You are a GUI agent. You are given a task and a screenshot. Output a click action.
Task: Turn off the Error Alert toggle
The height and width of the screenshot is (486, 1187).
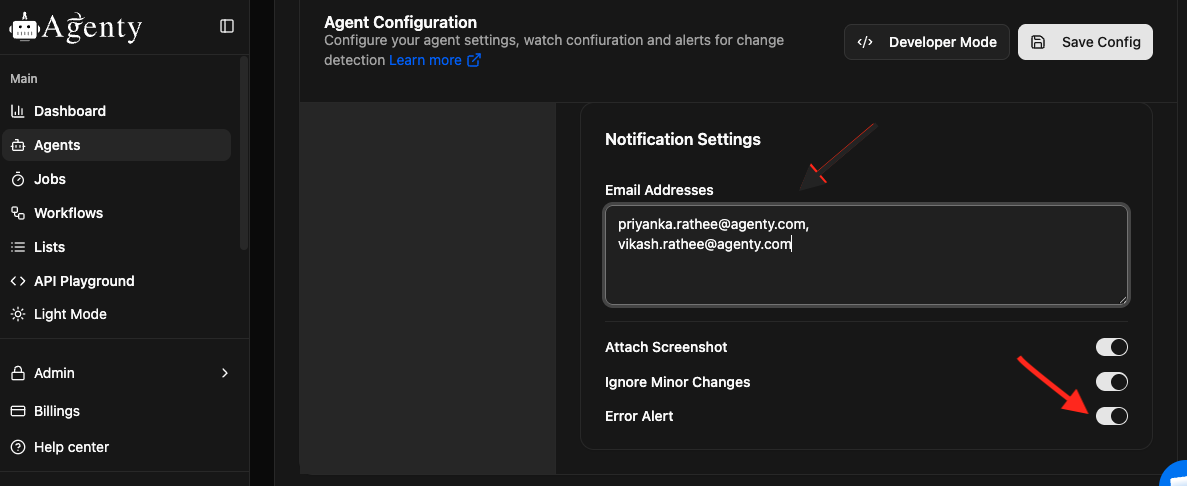[1112, 416]
